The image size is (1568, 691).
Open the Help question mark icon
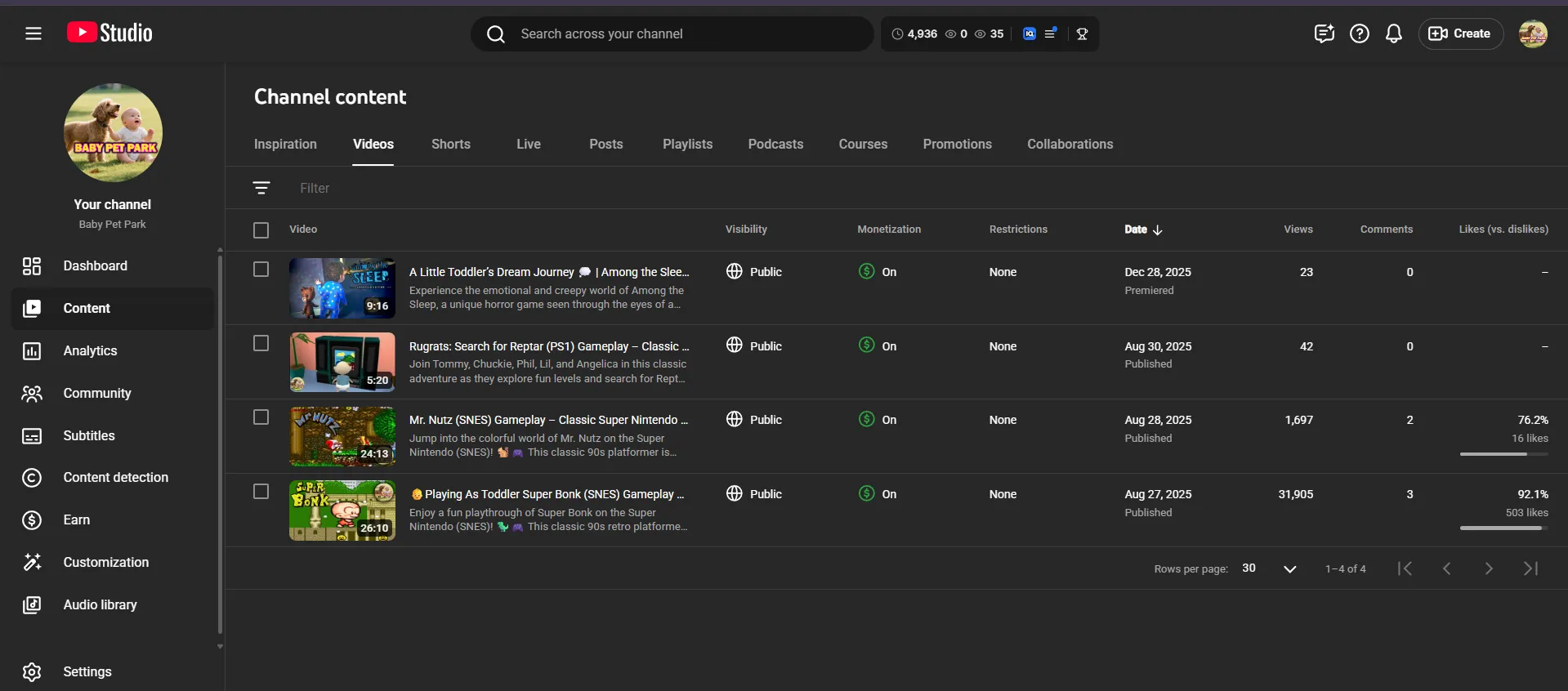[1360, 33]
